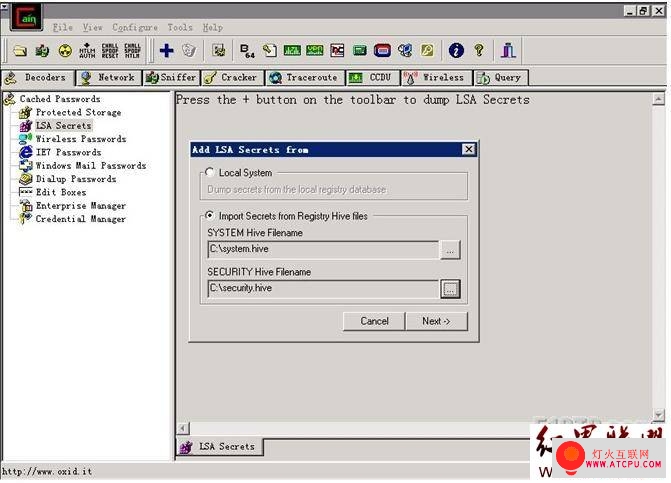671x483 pixels.
Task: Click the vertical scrollbar up arrow
Action: click(x=659, y=99)
